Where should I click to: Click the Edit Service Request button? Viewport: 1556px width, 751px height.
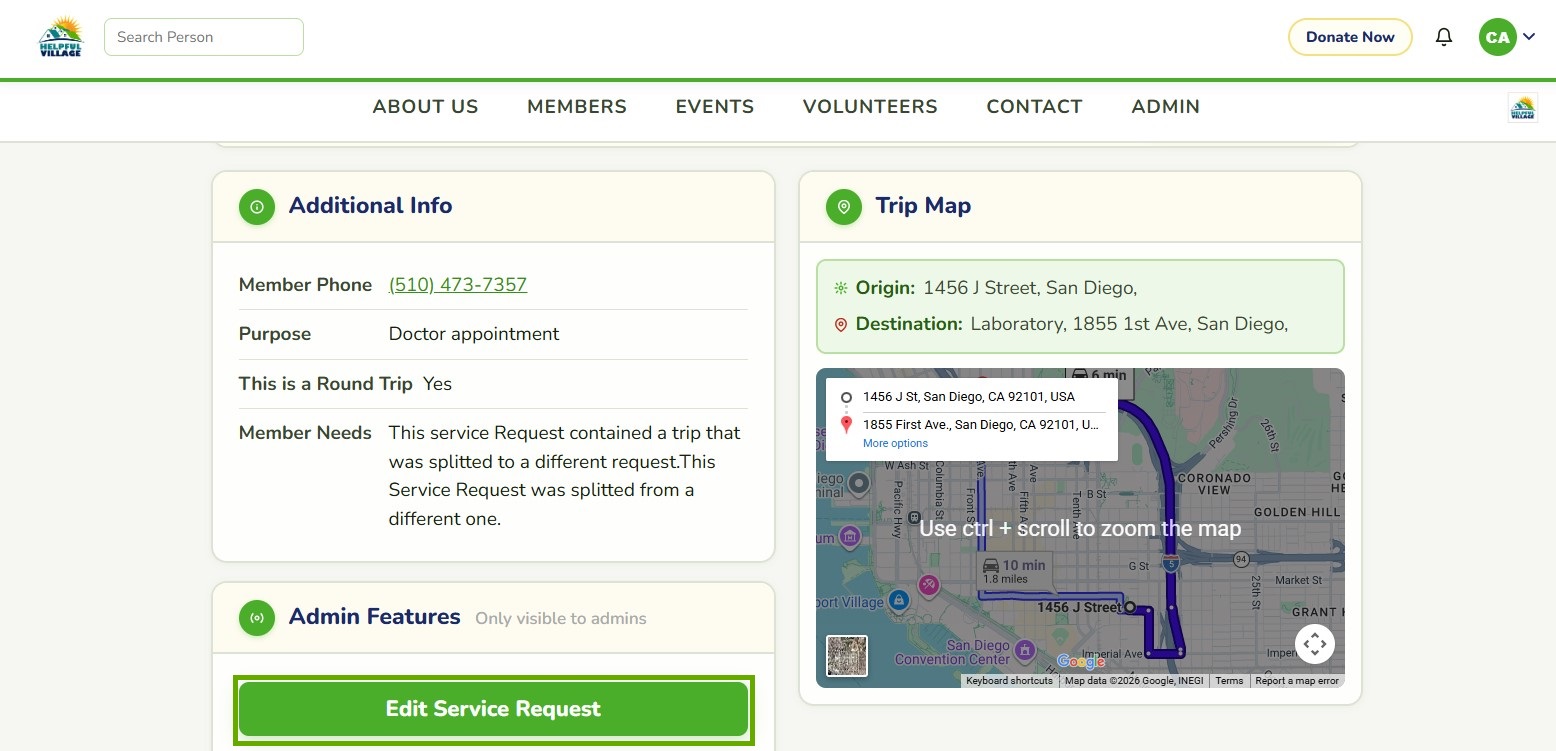point(493,709)
